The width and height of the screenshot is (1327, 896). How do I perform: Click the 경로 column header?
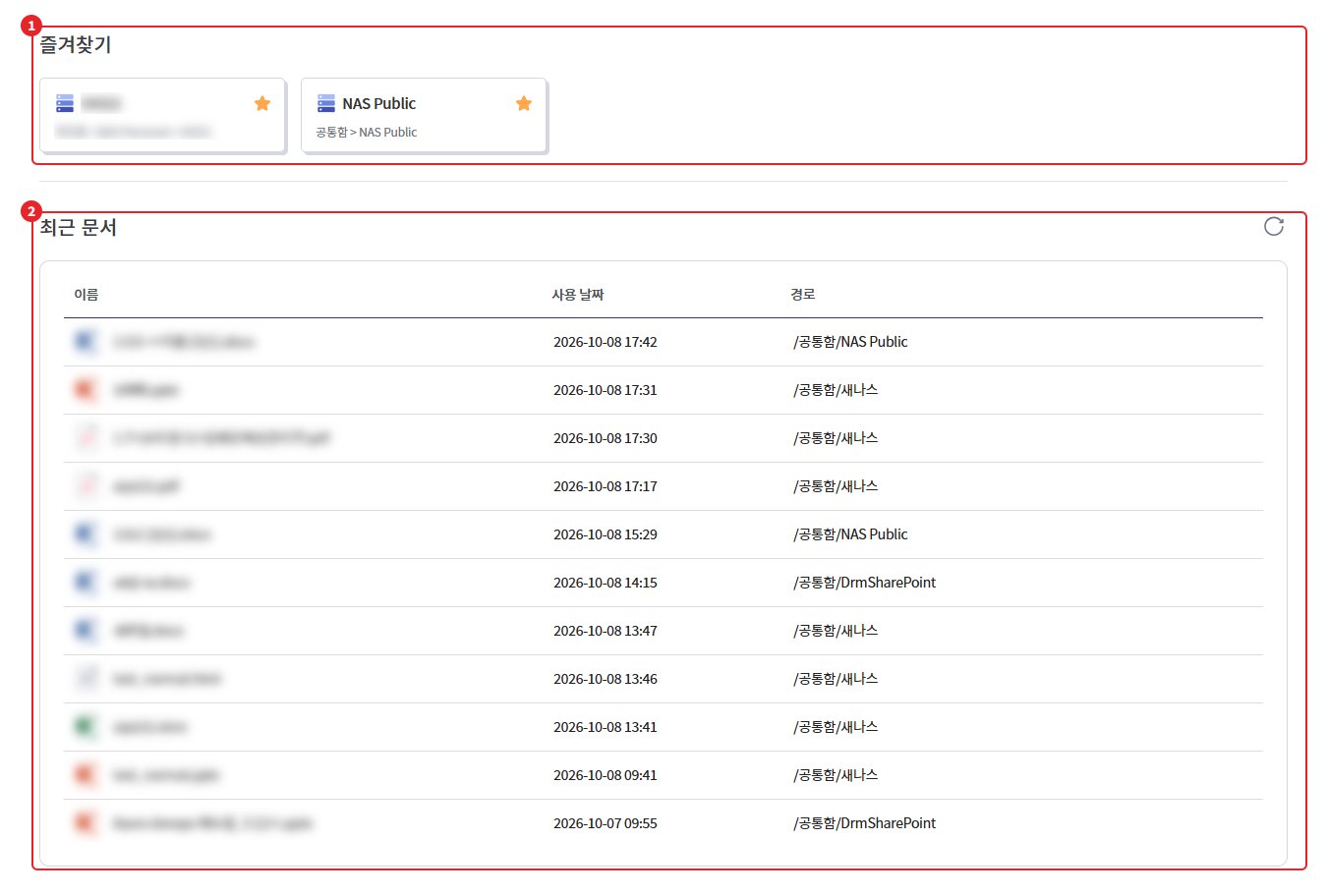[803, 295]
